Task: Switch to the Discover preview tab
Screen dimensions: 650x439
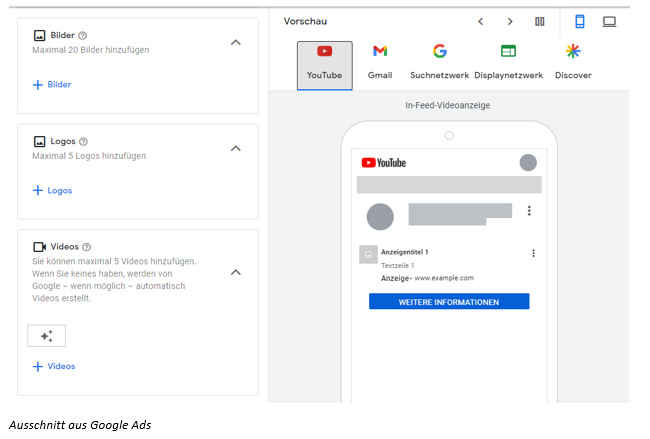Action: 573,63
